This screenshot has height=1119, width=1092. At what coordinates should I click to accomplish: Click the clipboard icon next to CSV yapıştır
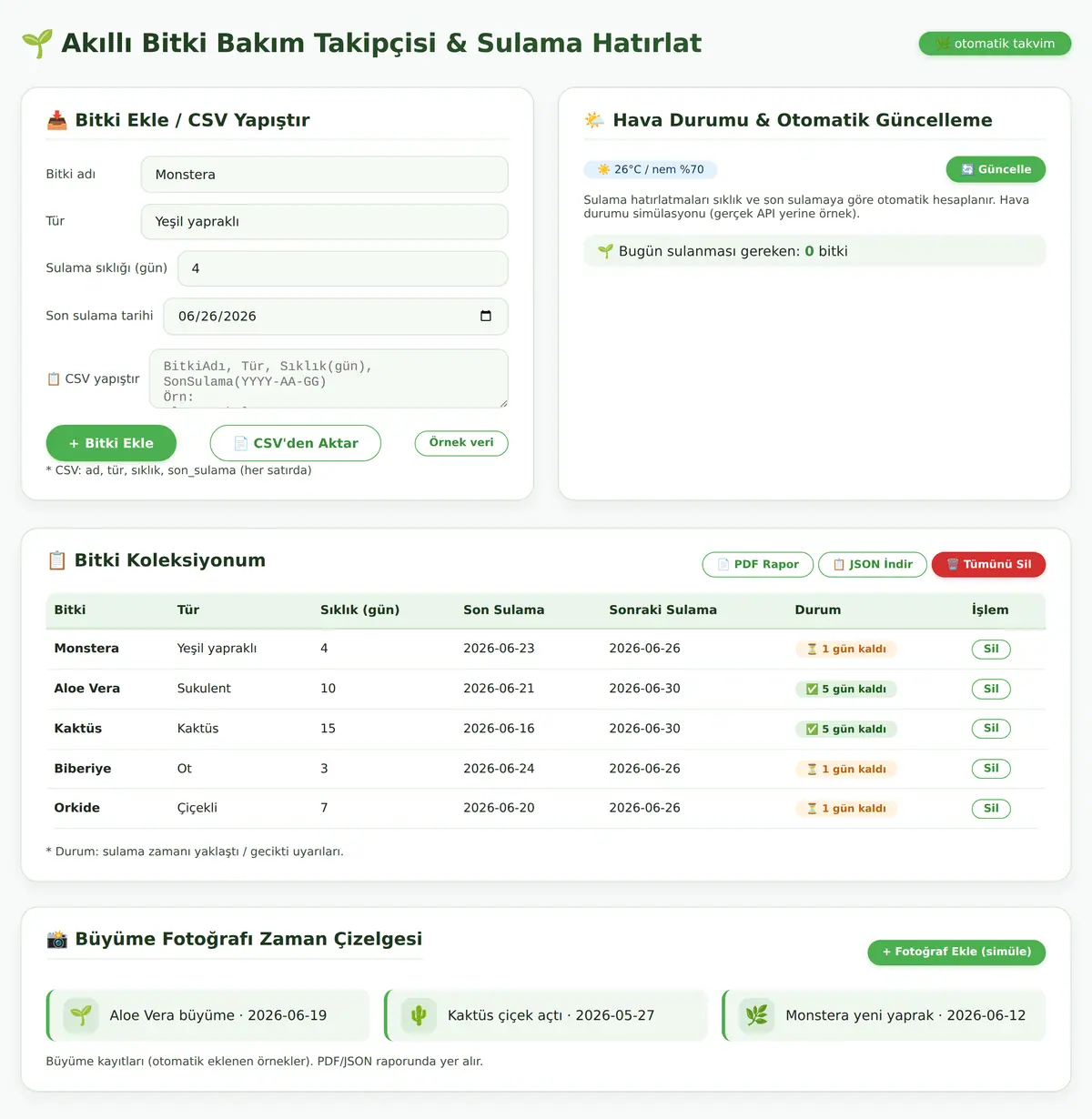pos(54,378)
